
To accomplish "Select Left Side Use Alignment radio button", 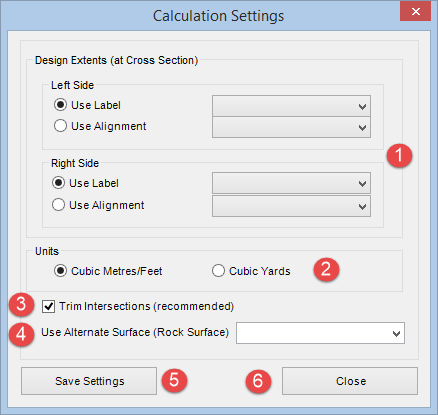I will [60, 126].
